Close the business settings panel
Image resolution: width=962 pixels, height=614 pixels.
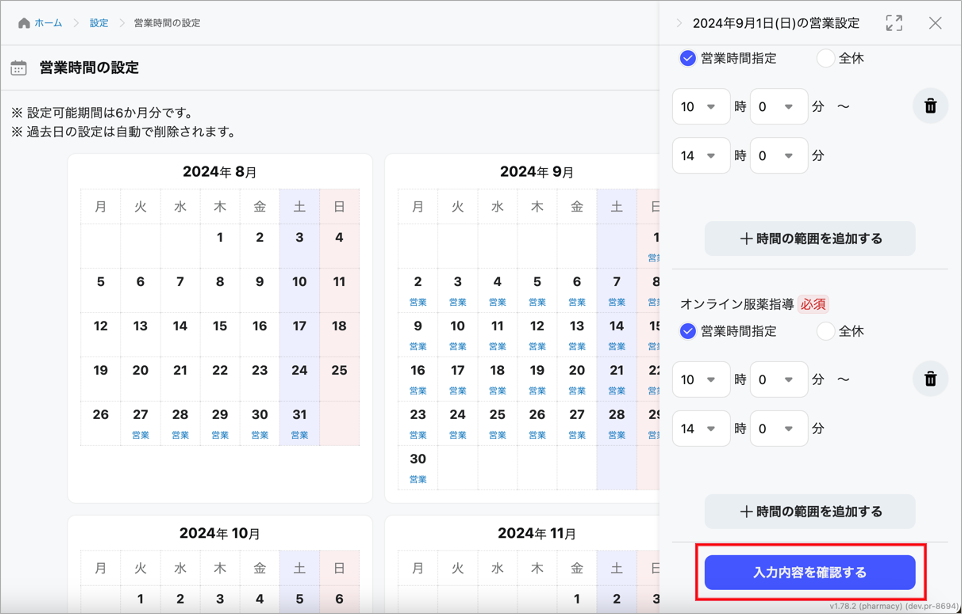[935, 23]
